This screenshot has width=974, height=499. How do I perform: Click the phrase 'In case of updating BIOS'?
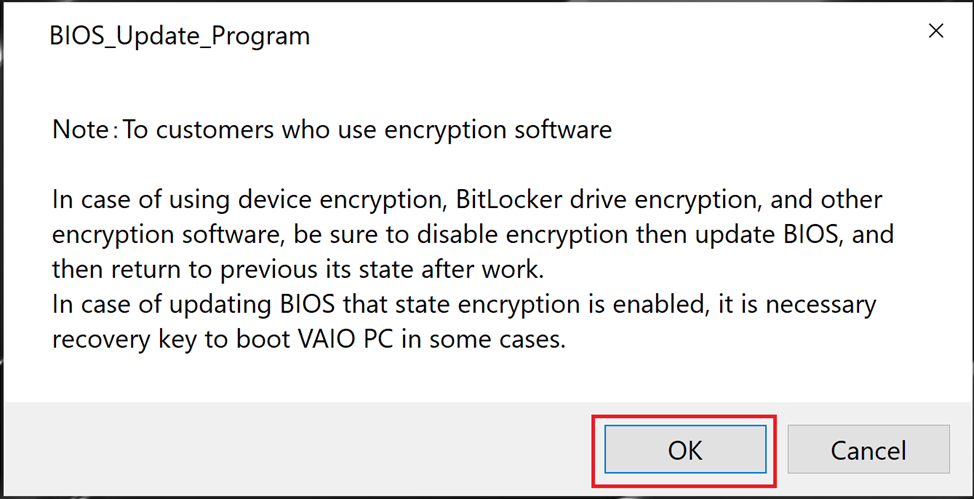coord(174,304)
